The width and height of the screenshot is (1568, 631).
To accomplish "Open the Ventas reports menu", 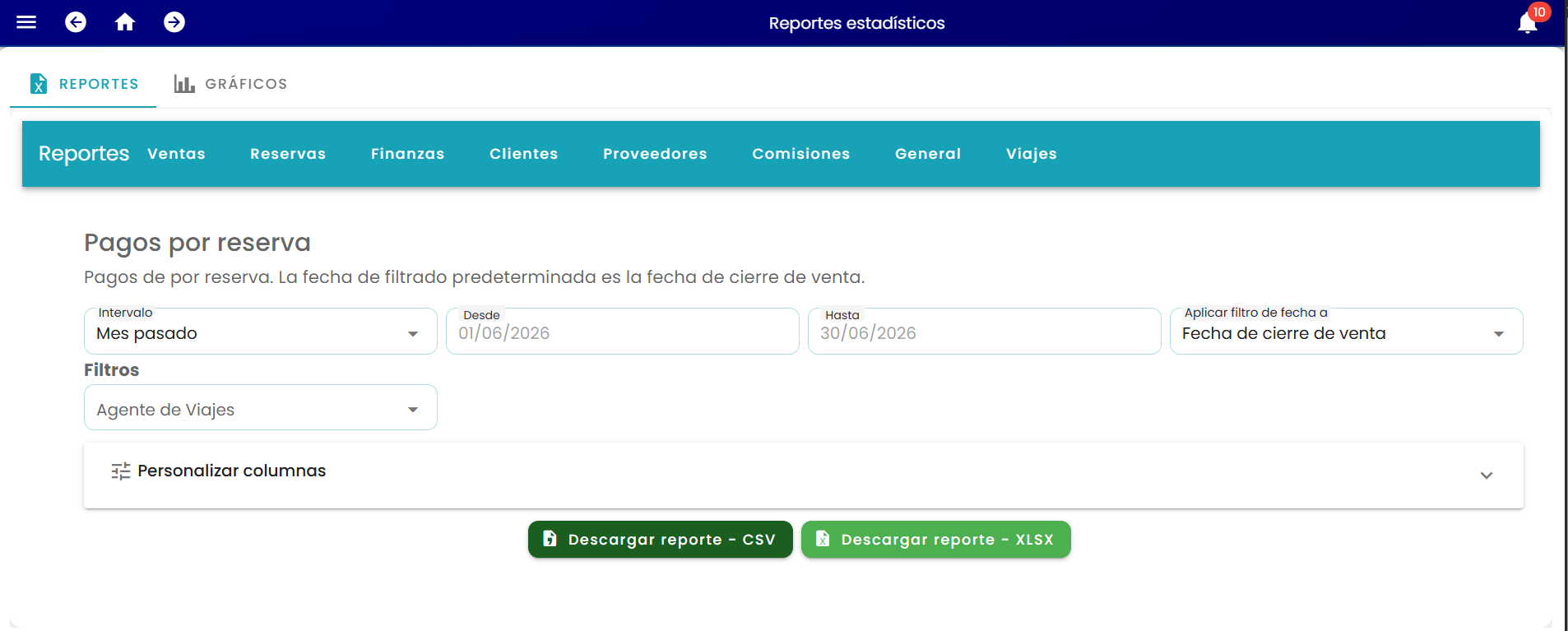I will [x=176, y=154].
